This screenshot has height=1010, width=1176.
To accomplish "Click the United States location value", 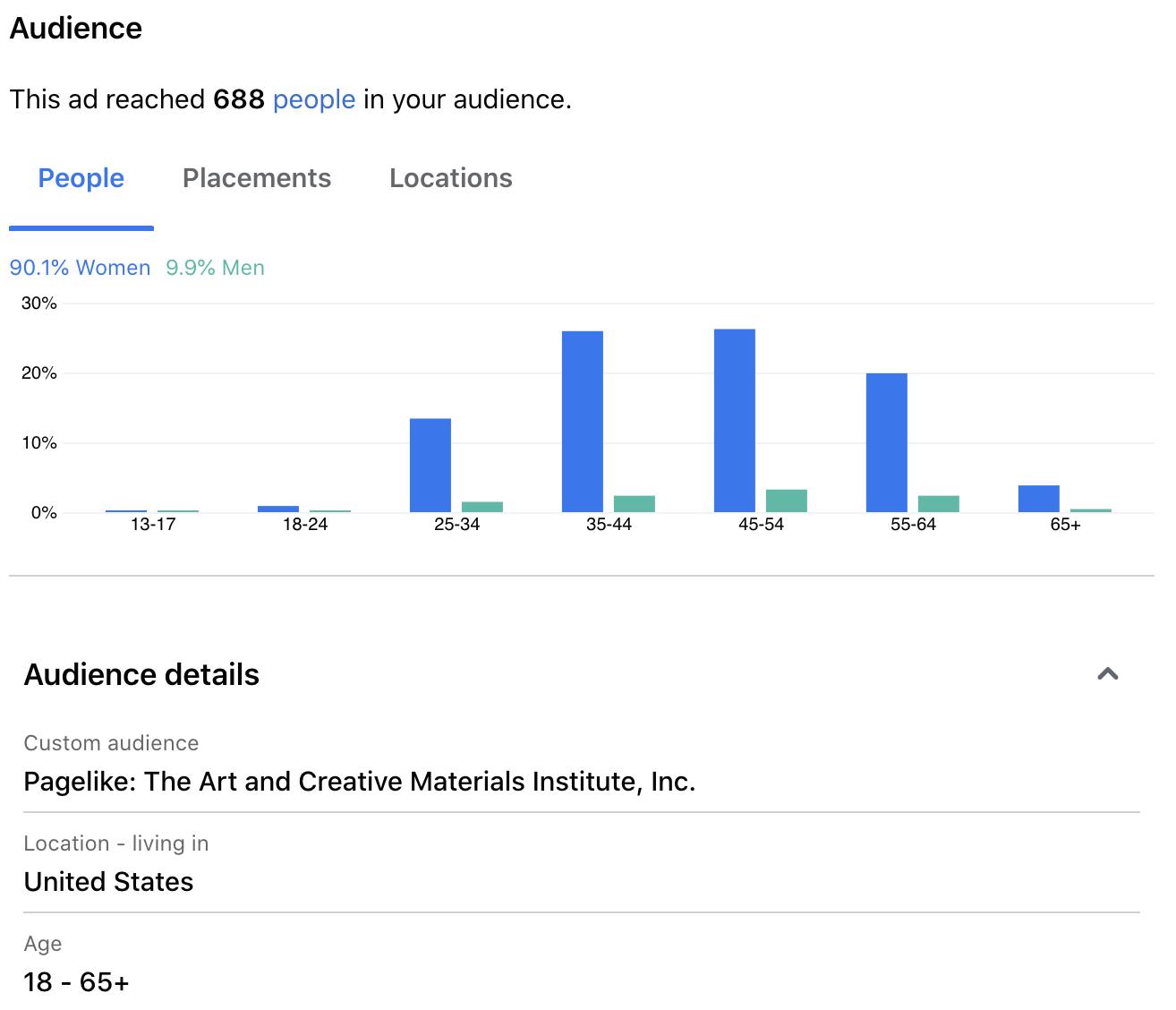I will click(108, 882).
